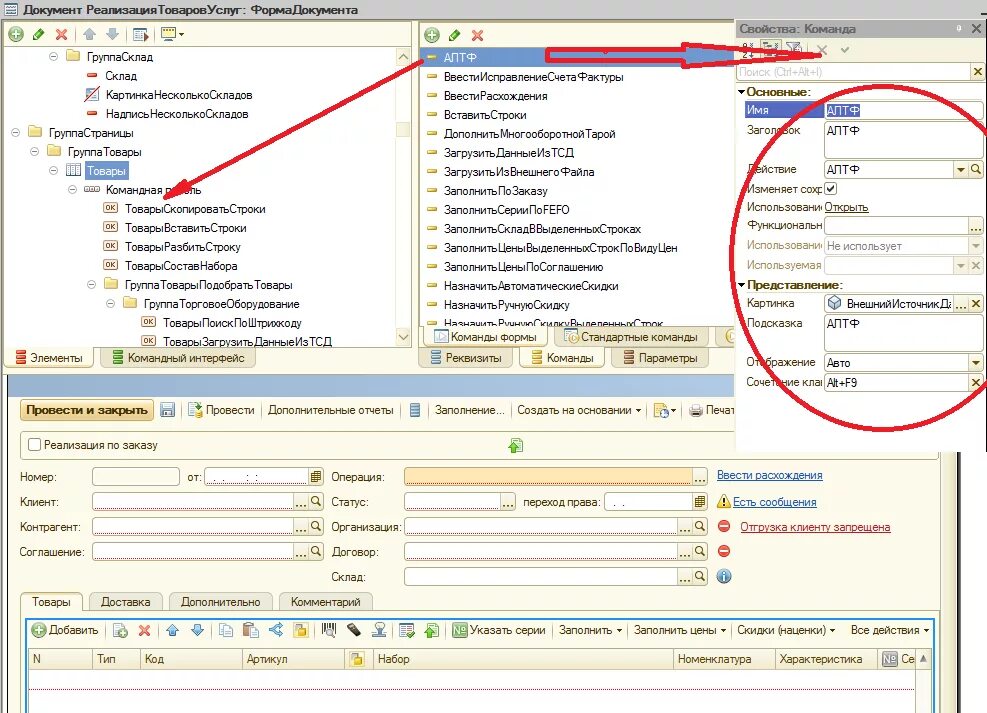This screenshot has height=713, width=987.
Task: Open the Действие dropdown arrow
Action: pos(961,169)
